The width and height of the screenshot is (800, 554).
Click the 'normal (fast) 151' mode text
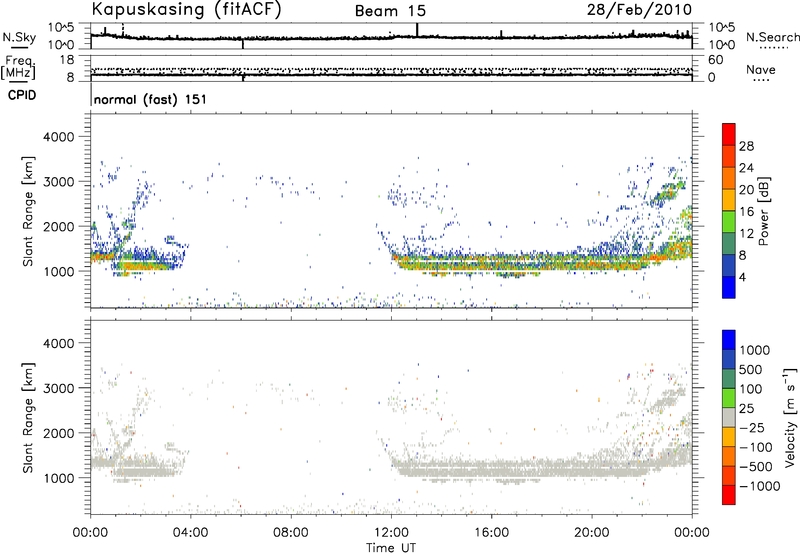pos(150,99)
